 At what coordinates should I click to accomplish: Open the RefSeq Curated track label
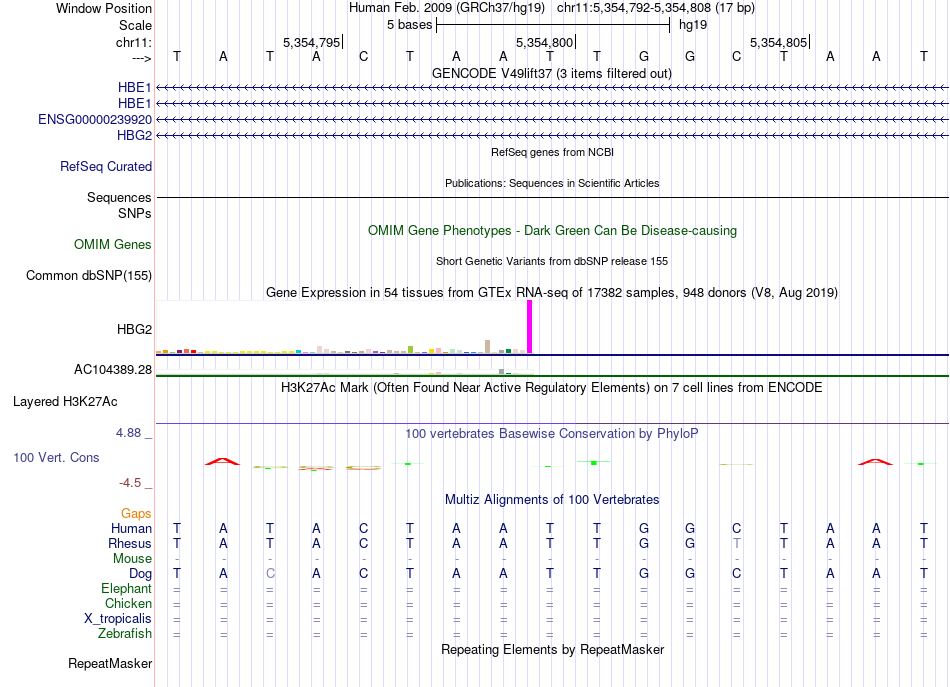coord(106,166)
